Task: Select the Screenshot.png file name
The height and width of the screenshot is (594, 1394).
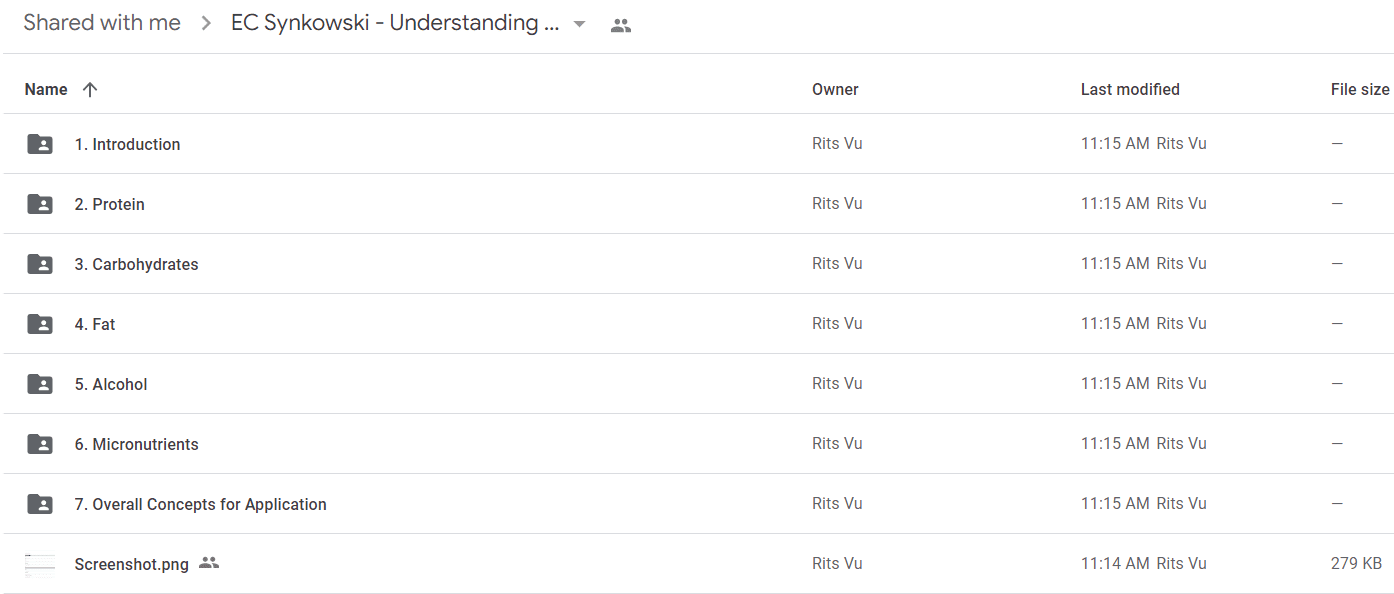Action: (131, 564)
